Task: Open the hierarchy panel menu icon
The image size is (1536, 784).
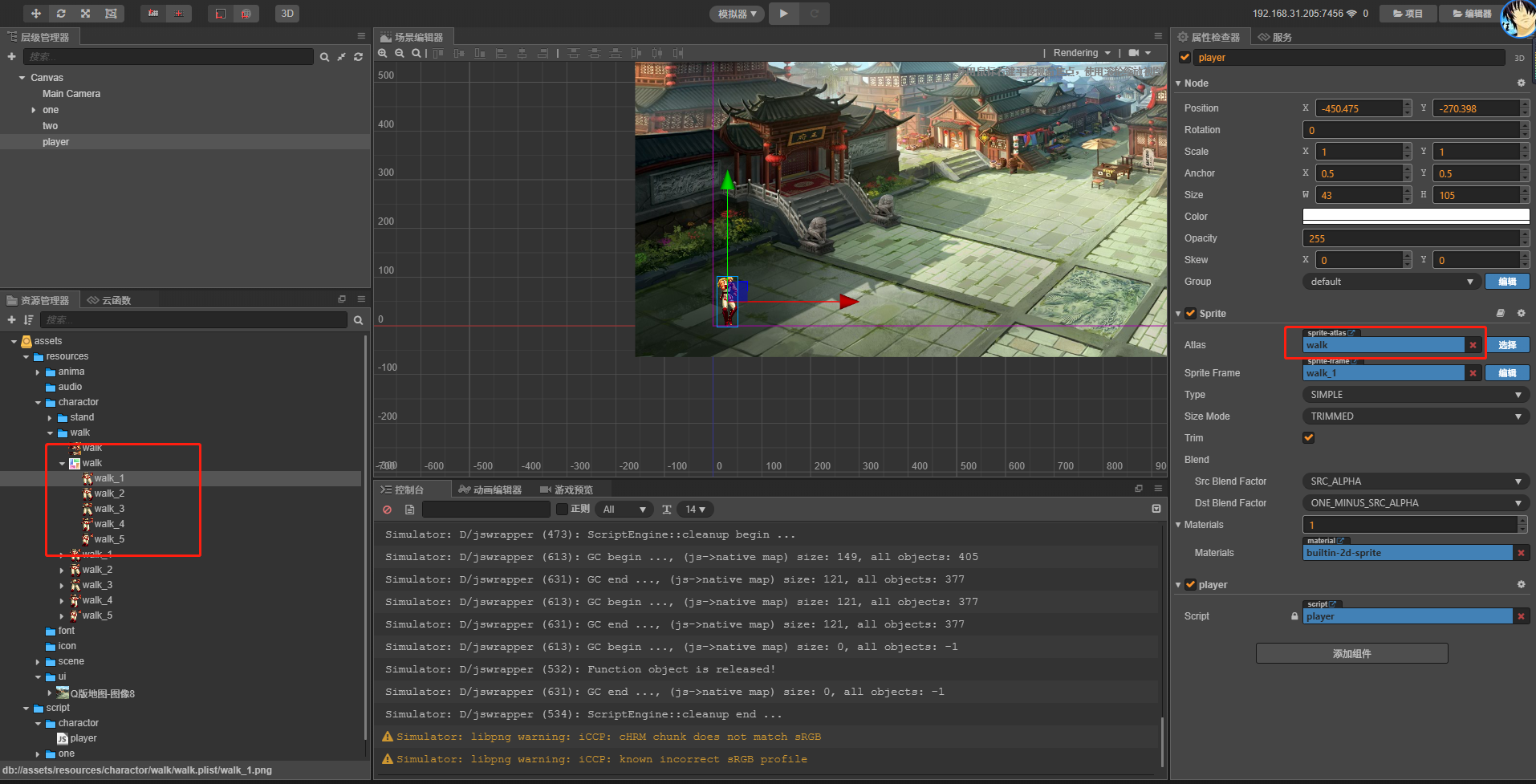Action: point(361,36)
